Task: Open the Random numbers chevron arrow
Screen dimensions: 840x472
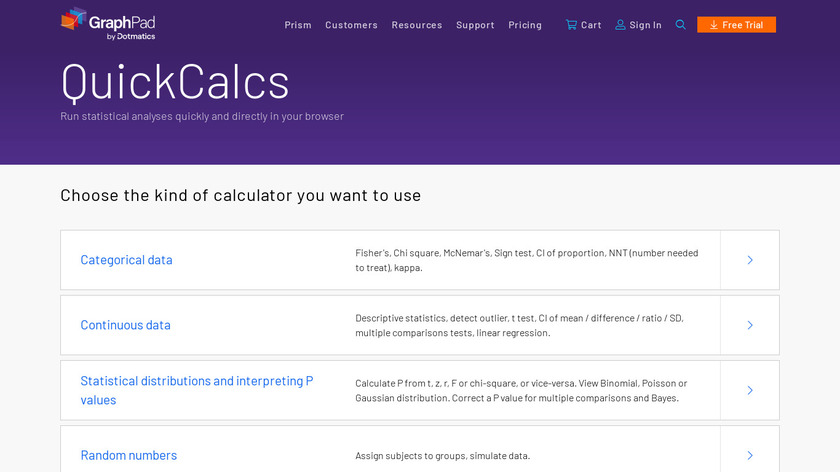Action: click(x=750, y=455)
